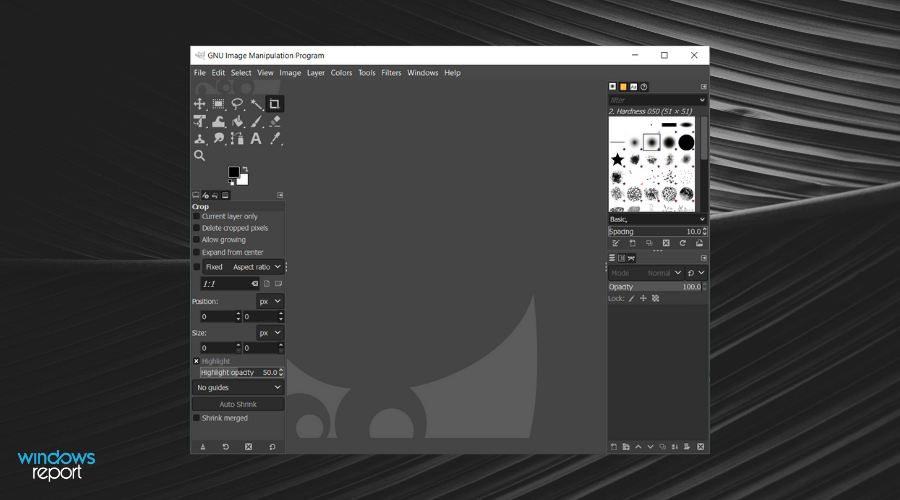This screenshot has width=900, height=500.
Task: Select the Clone stamp tool
Action: click(x=199, y=138)
